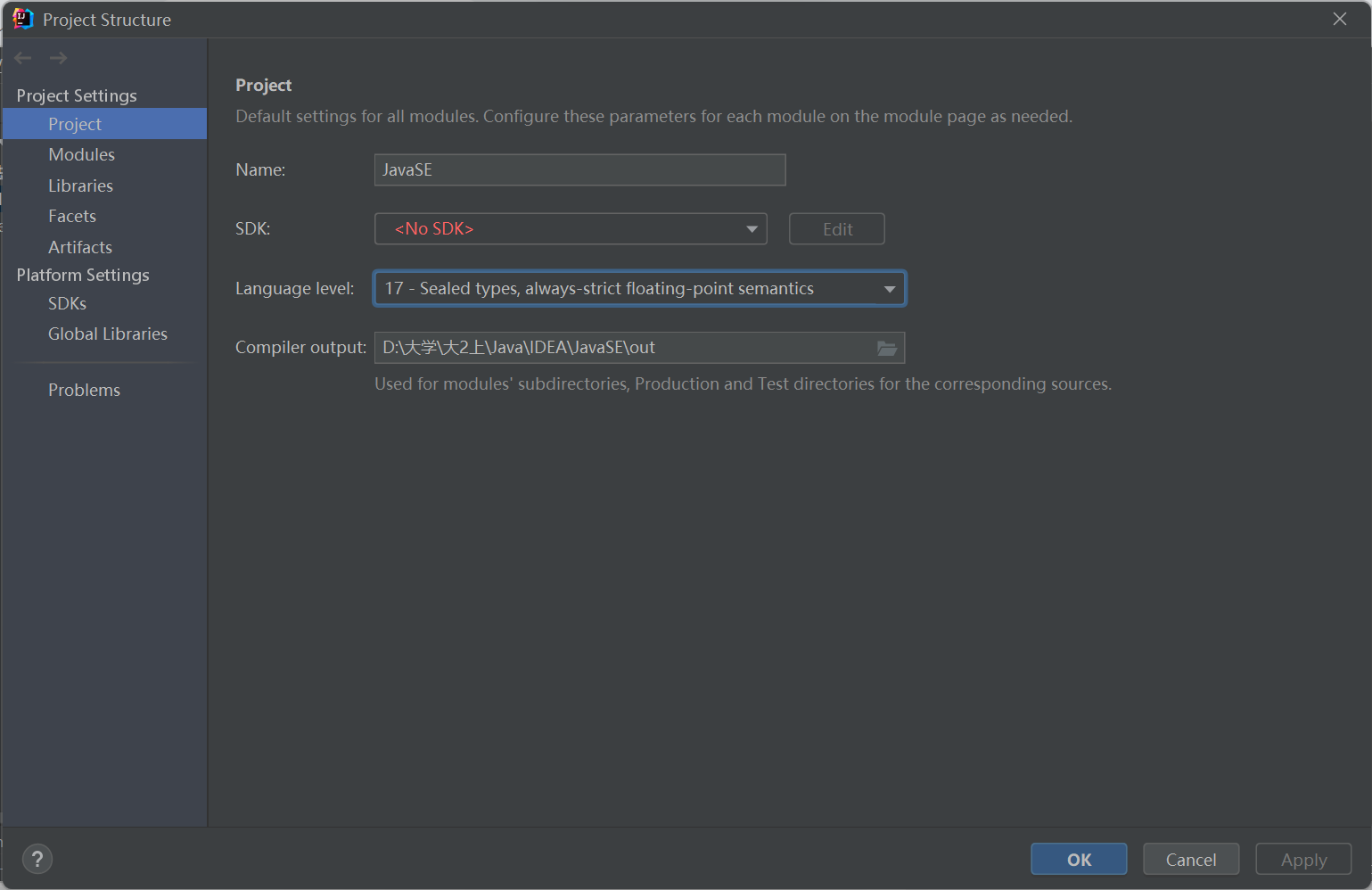Select the Project settings item
1372x890 pixels.
click(x=75, y=124)
